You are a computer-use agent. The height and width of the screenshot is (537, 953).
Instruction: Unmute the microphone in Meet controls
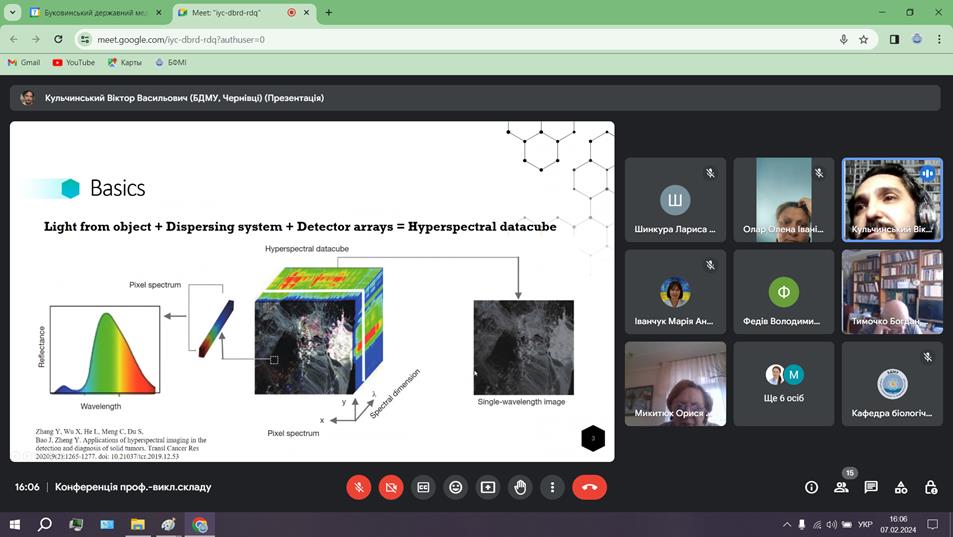pyautogui.click(x=359, y=487)
